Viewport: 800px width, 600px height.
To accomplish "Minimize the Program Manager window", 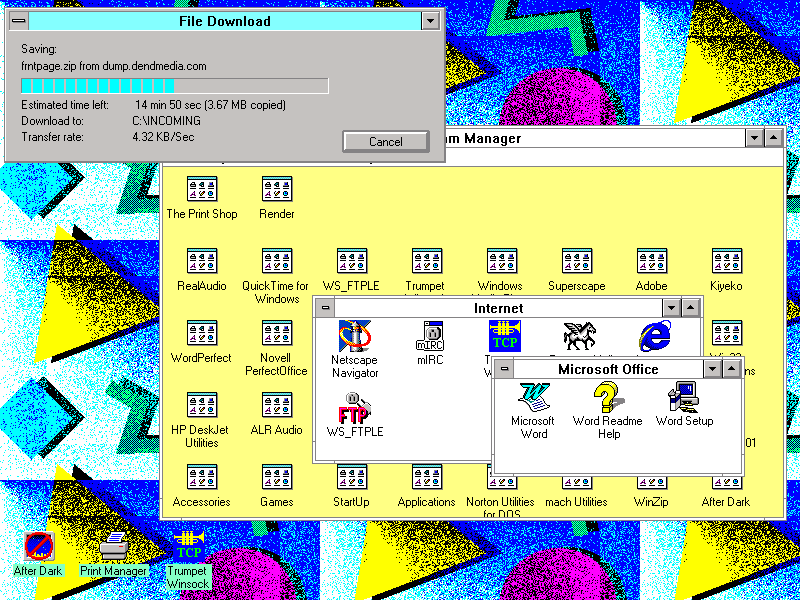I will (x=755, y=138).
